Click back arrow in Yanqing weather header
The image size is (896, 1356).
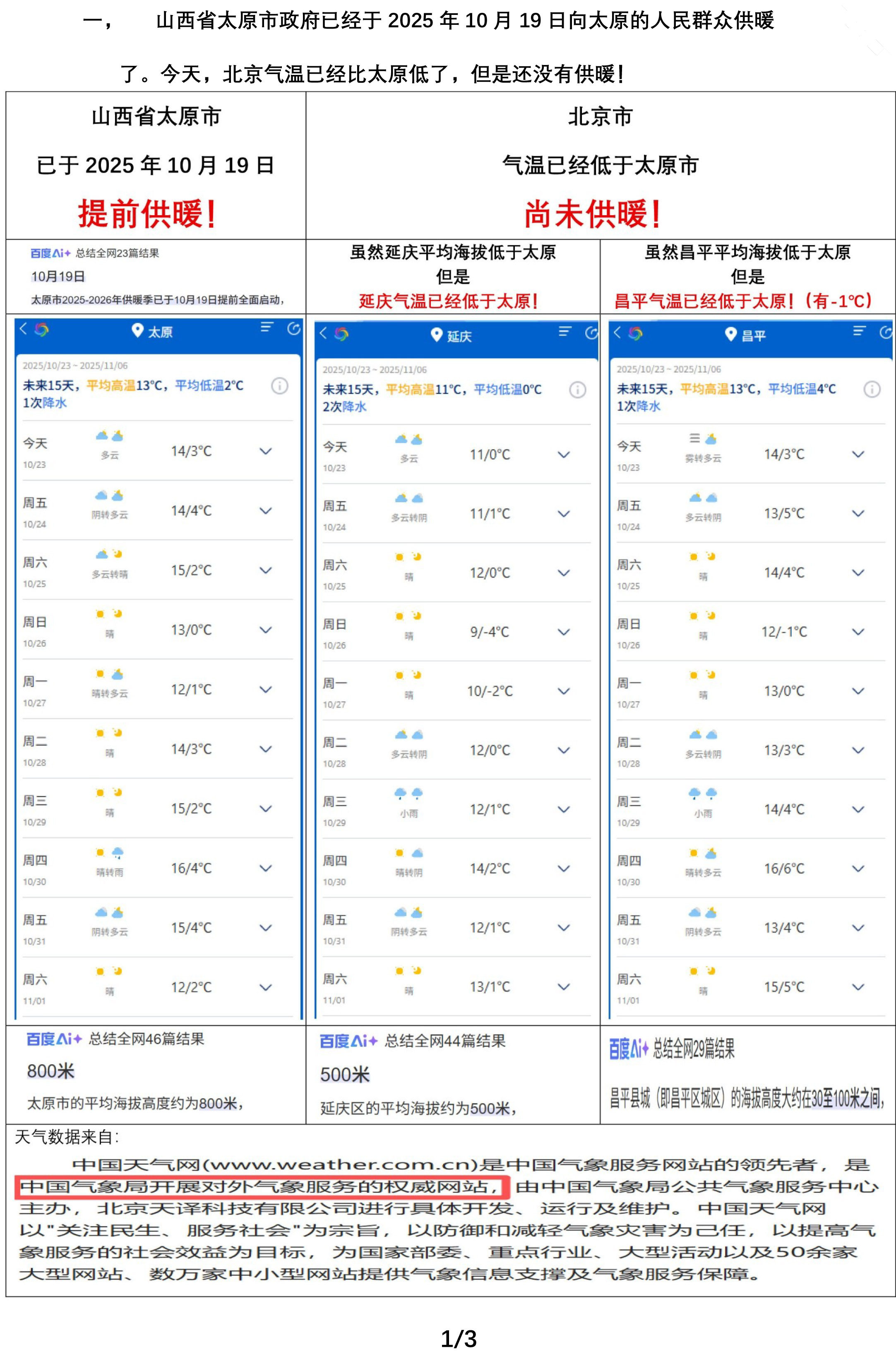(x=323, y=332)
